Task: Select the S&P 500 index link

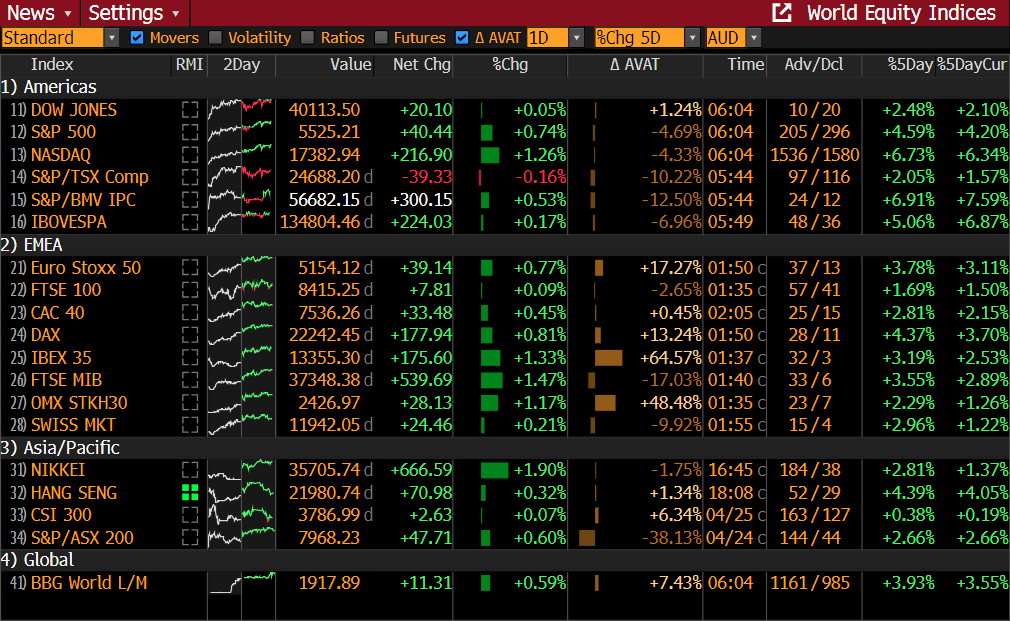Action: 63,132
